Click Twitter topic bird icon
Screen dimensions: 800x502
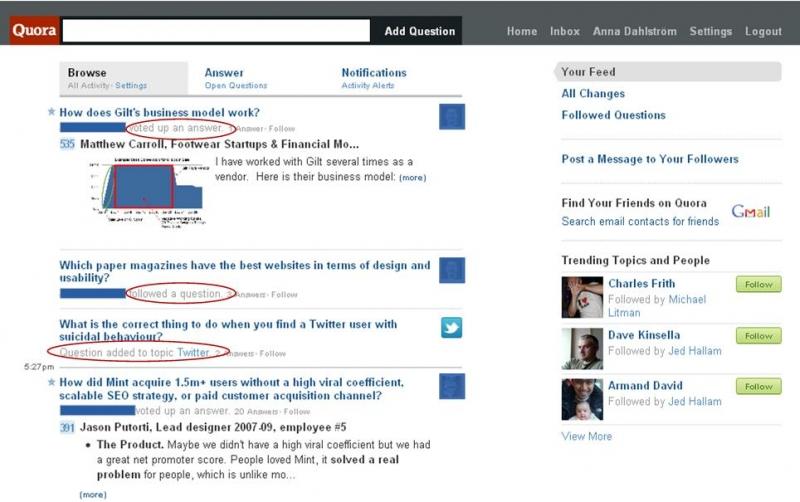[452, 328]
